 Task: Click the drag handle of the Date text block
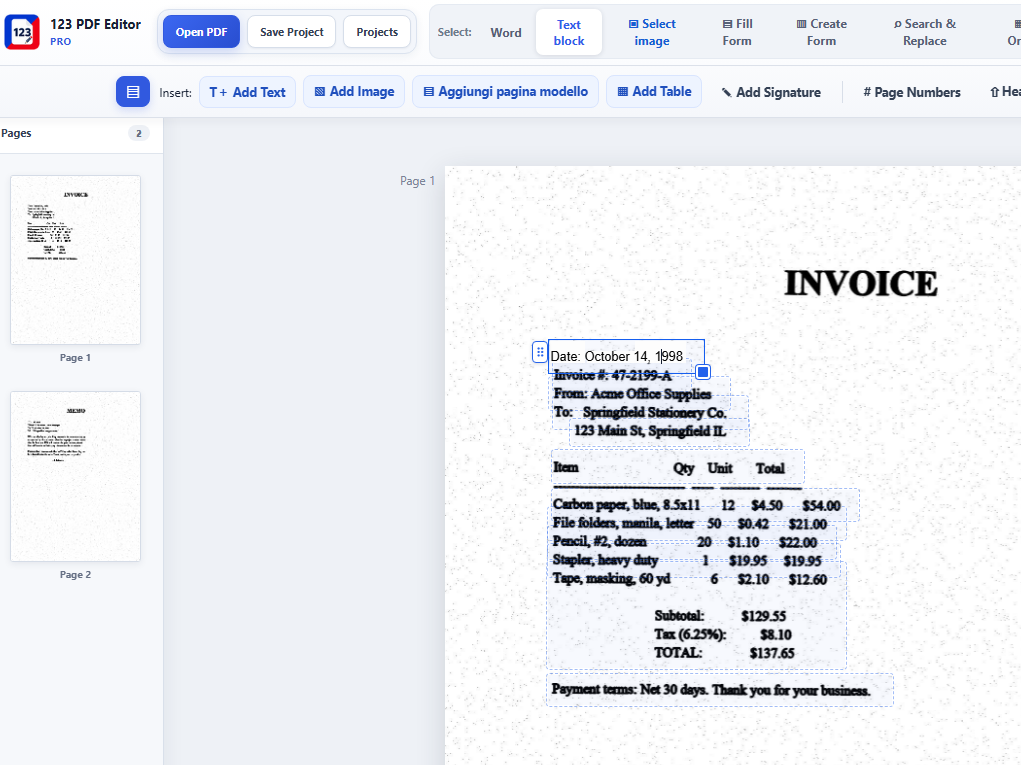[540, 352]
